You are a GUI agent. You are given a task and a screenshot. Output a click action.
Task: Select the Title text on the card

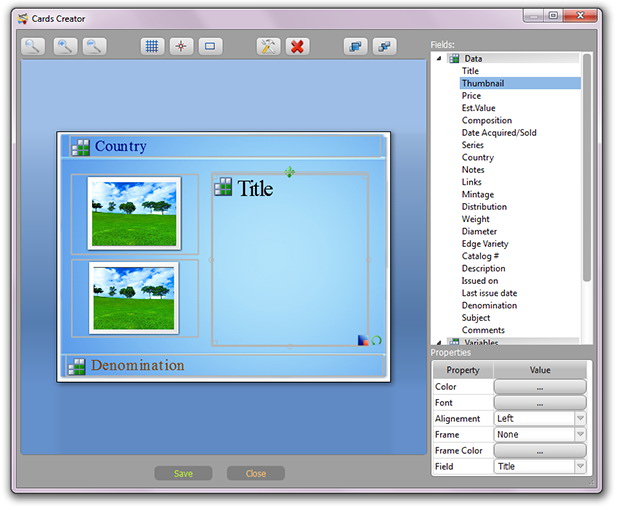(x=255, y=188)
